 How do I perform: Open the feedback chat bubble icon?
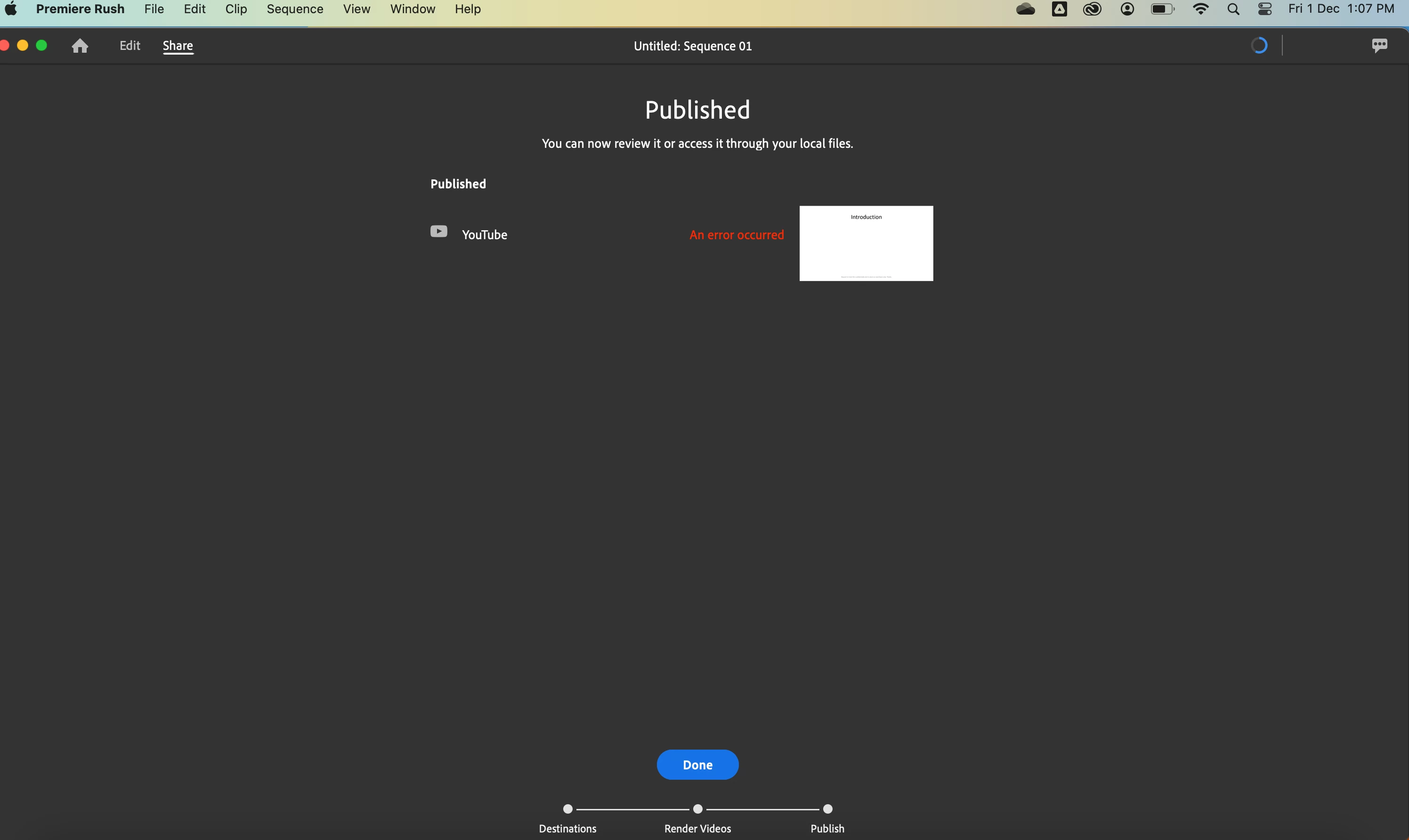[x=1379, y=45]
